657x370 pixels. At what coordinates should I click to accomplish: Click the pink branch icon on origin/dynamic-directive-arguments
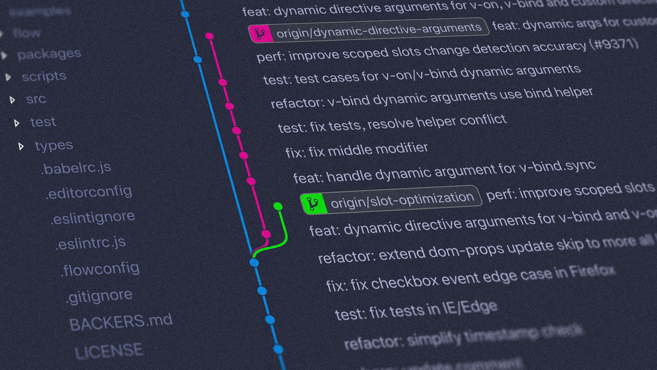click(261, 34)
